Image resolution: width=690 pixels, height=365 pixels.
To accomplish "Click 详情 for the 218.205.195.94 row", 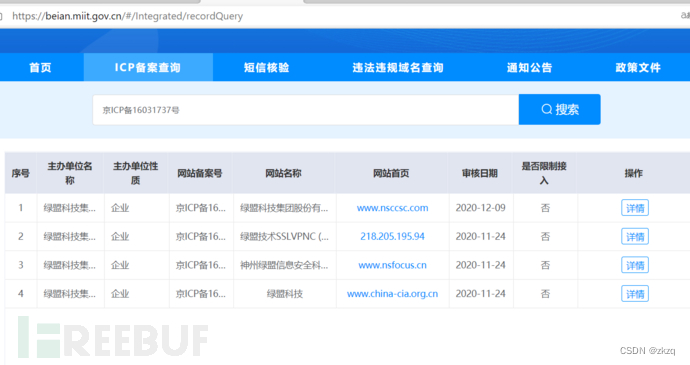I will coord(635,236).
